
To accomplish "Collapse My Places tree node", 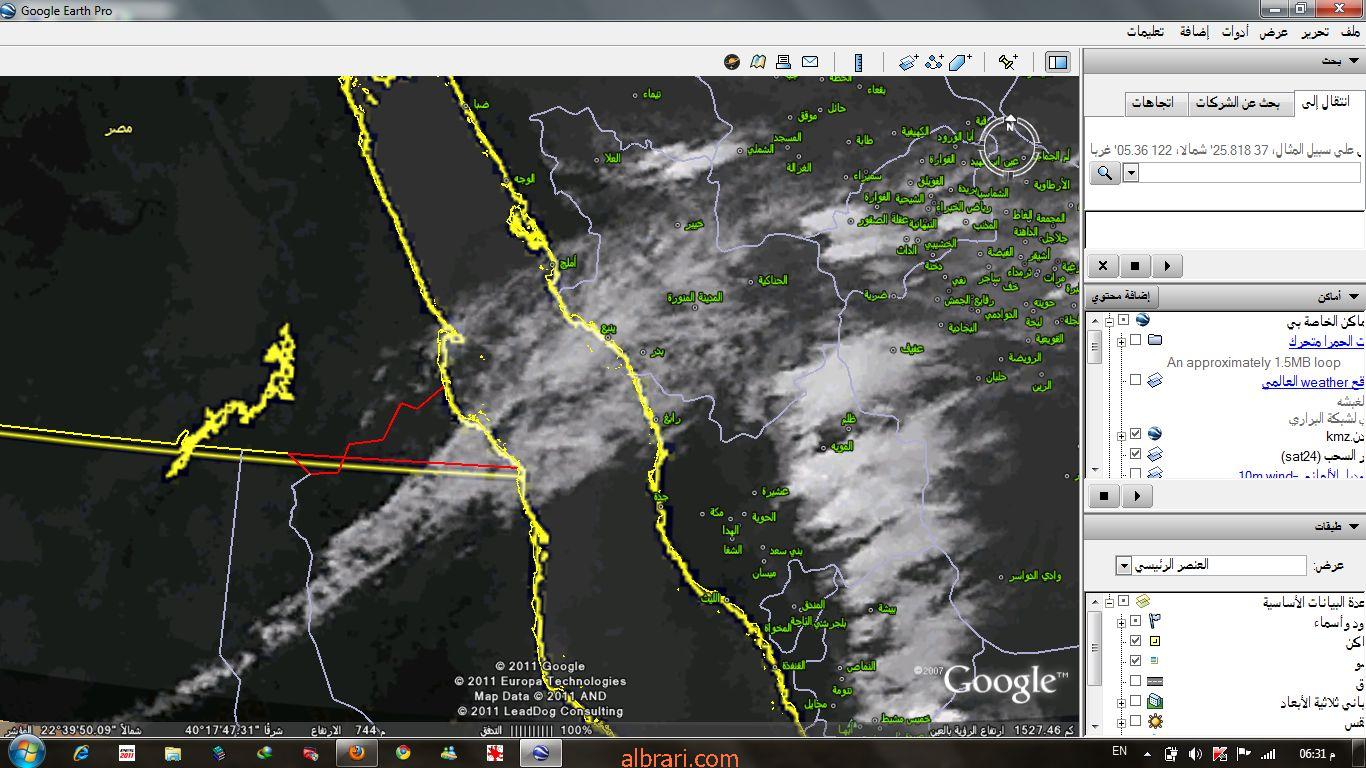I will 1109,320.
